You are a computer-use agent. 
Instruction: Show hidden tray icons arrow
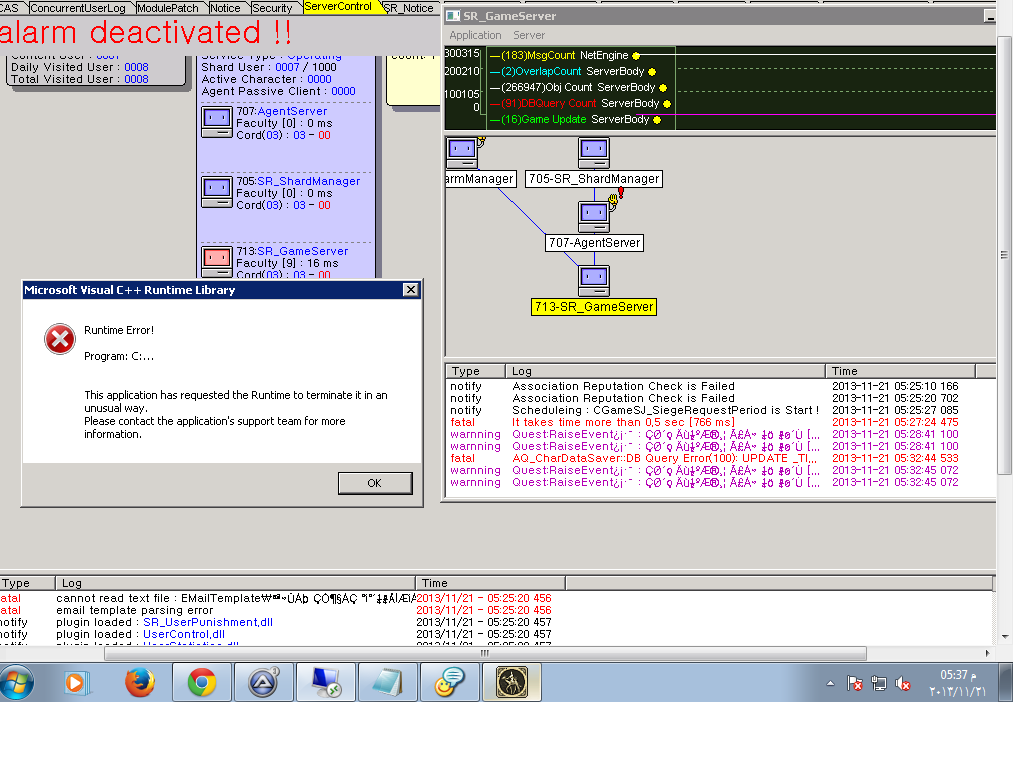(830, 684)
